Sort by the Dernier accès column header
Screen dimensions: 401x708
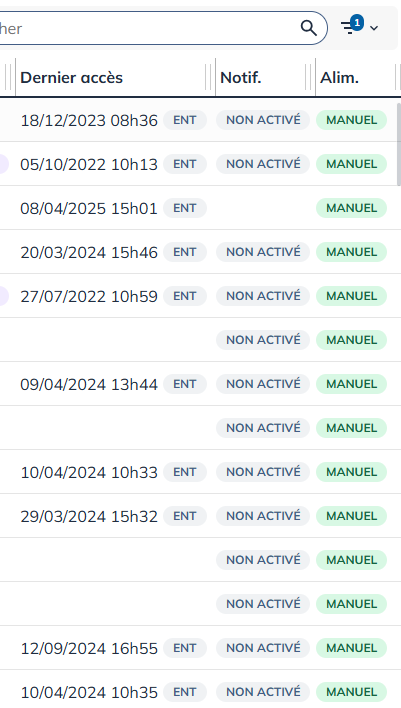point(71,78)
